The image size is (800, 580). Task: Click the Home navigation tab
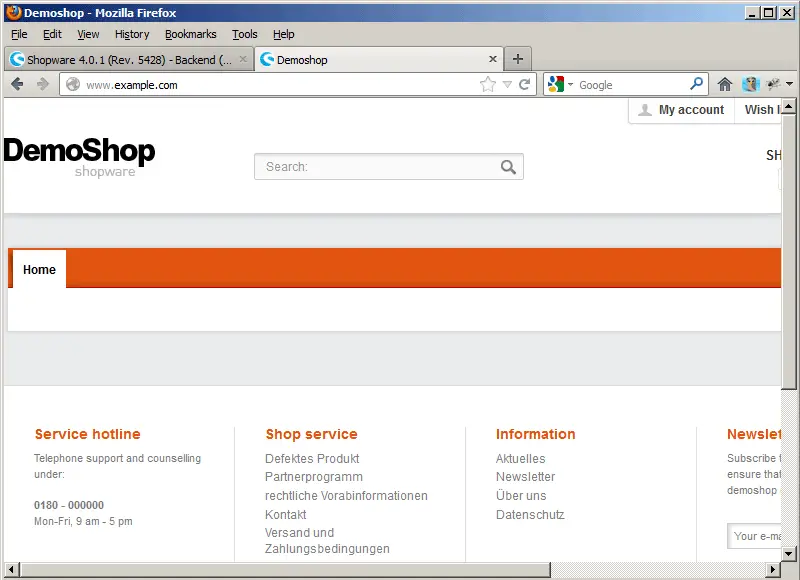point(39,270)
